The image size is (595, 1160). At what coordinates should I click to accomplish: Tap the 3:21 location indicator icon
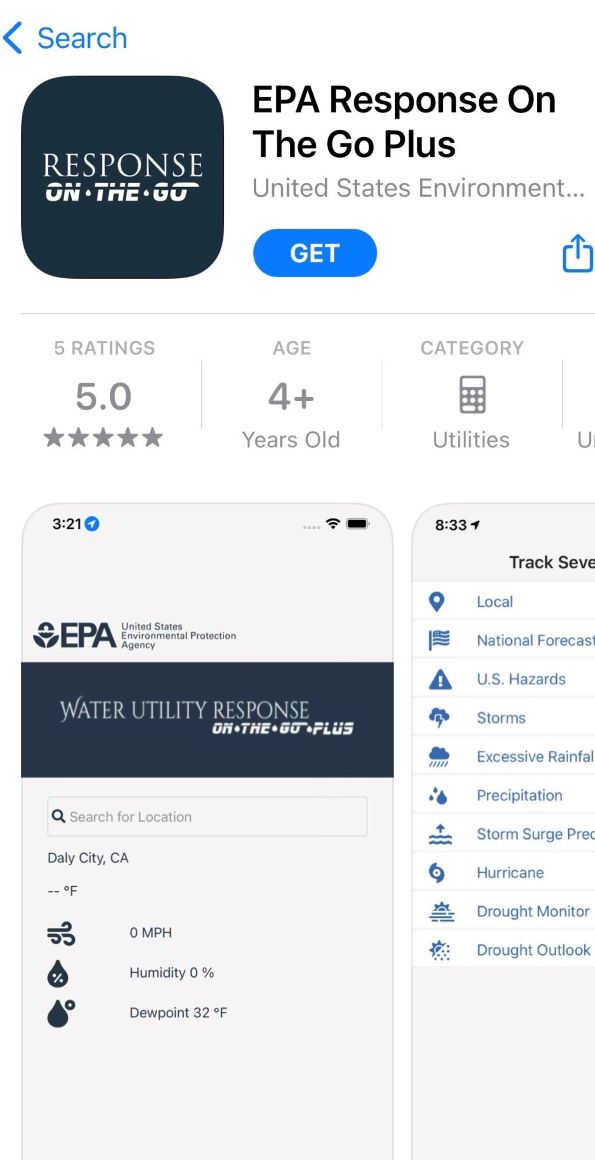click(92, 524)
